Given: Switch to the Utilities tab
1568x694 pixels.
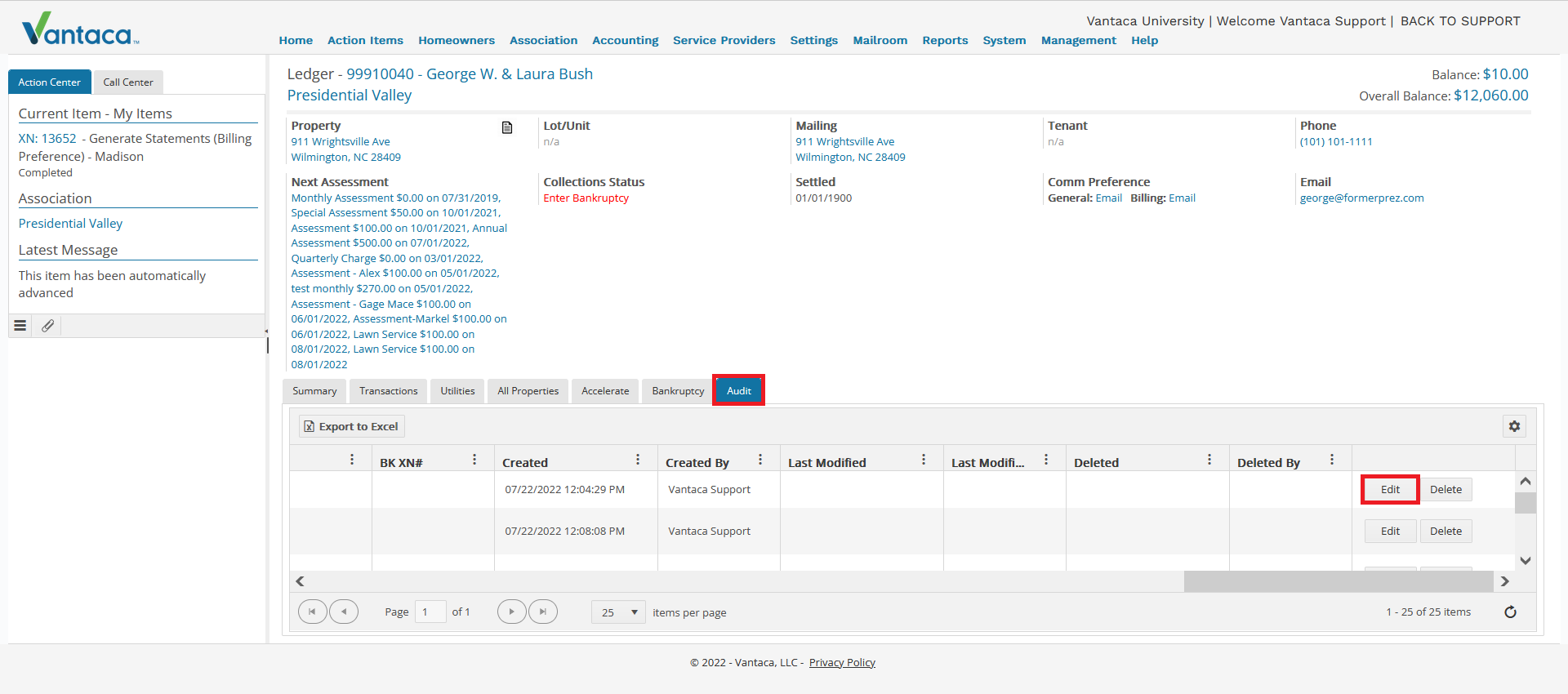Looking at the screenshot, I should tap(457, 391).
